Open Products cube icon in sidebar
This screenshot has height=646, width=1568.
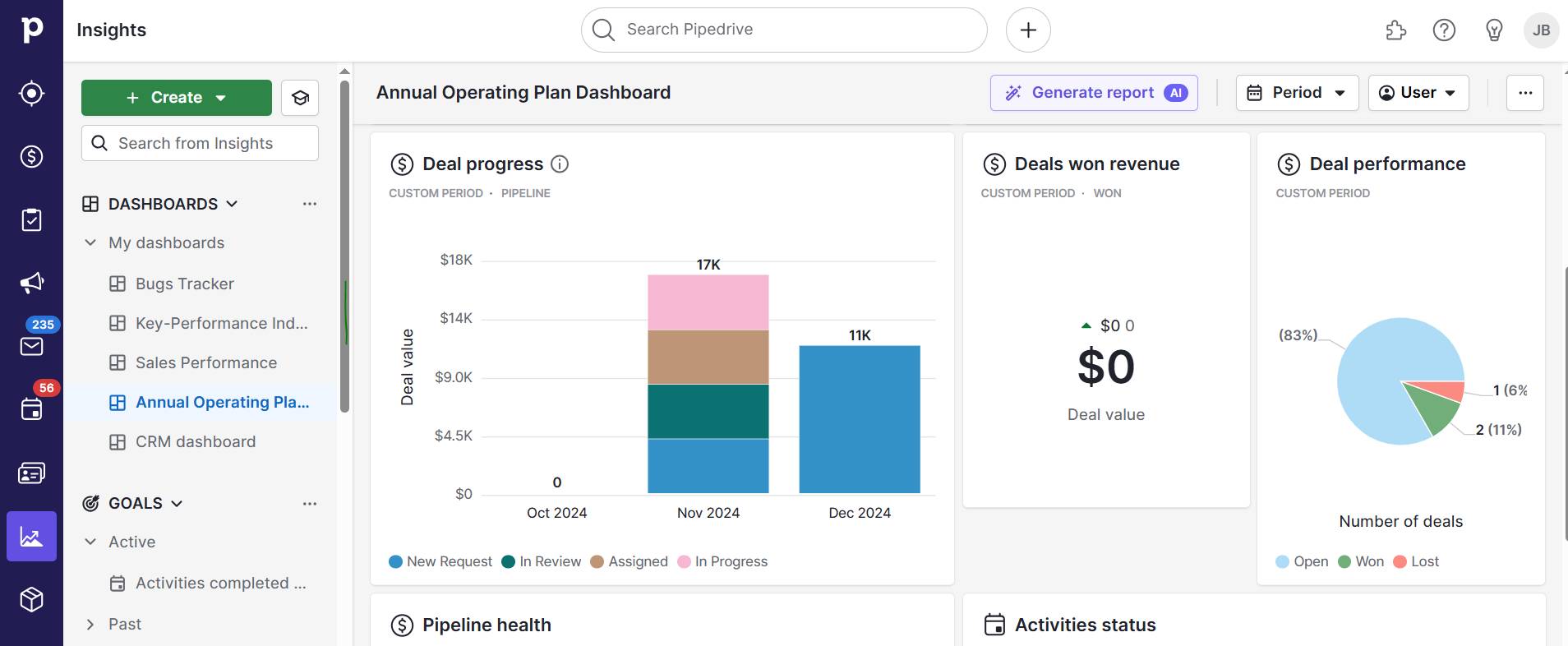(x=31, y=599)
